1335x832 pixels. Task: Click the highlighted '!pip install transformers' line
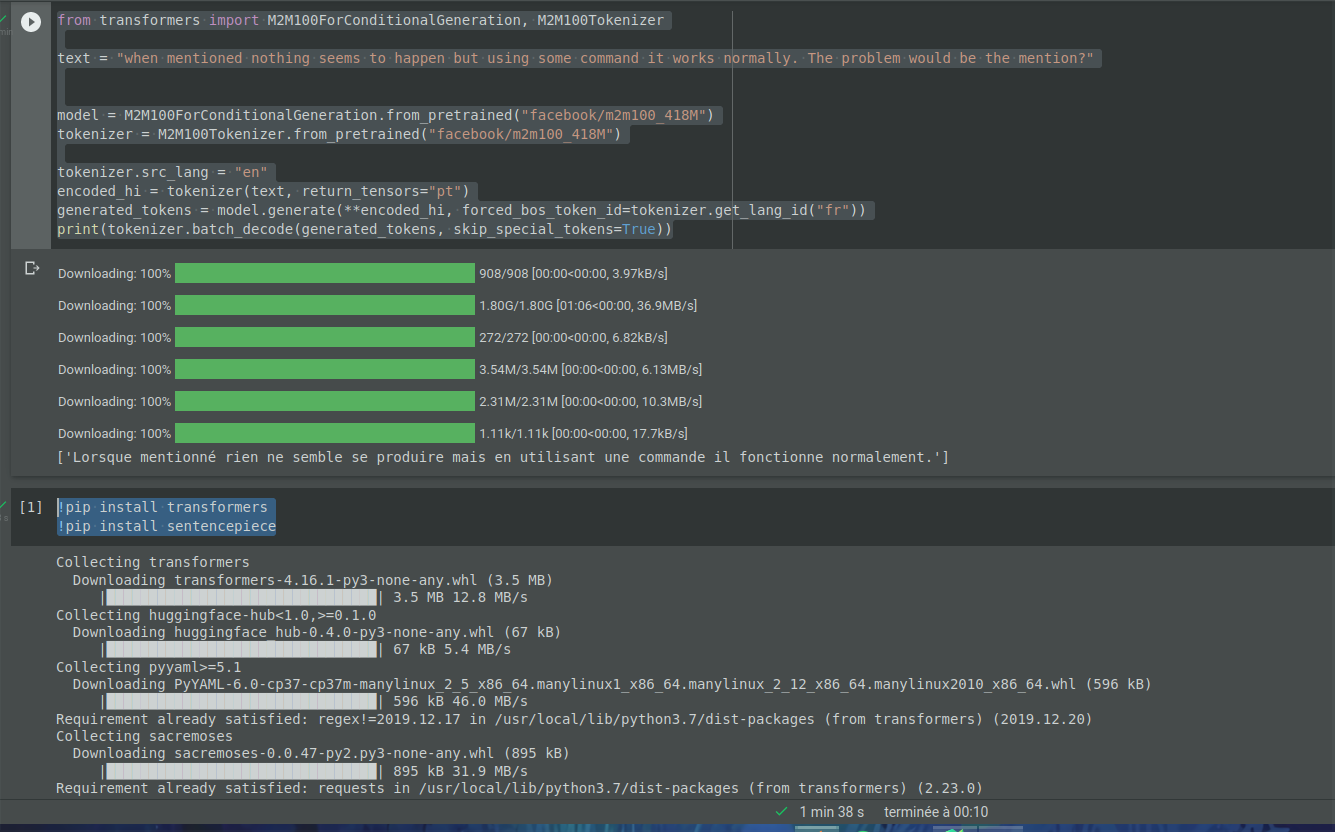pyautogui.click(x=166, y=507)
